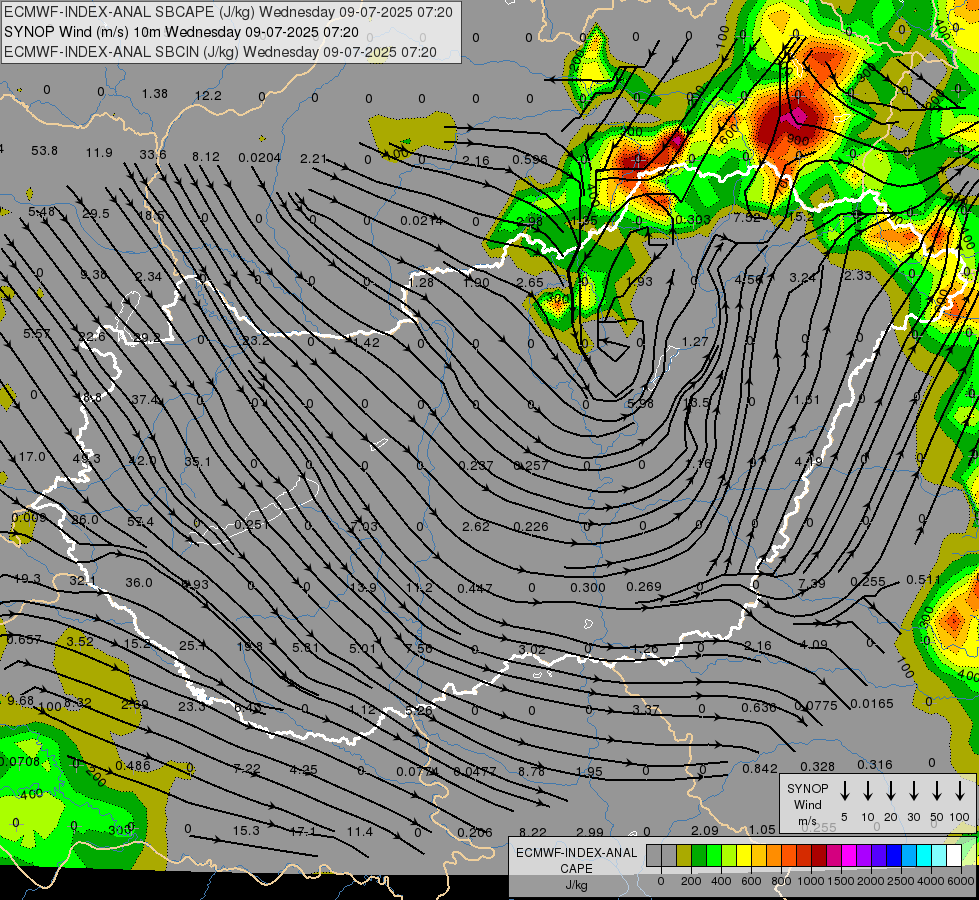This screenshot has width=979, height=900.
Task: Click the 1.38 CIN value
Action: (x=154, y=94)
